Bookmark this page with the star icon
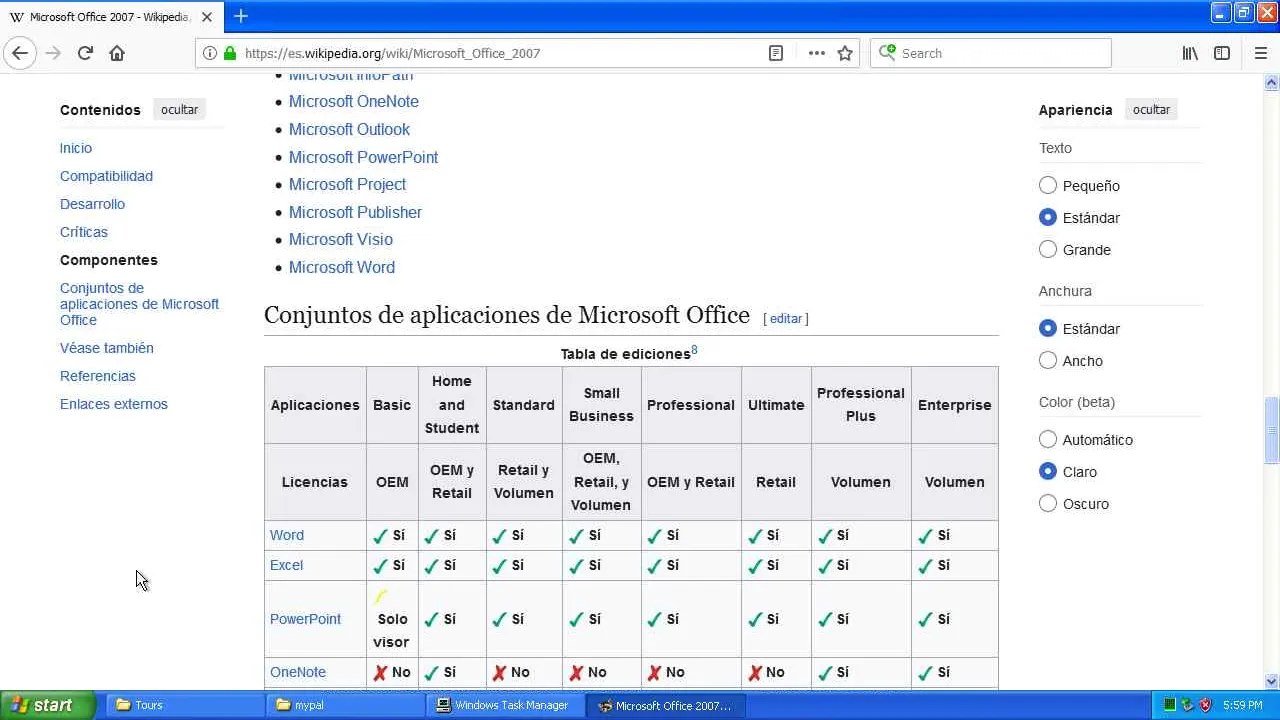This screenshot has height=720, width=1280. [x=845, y=53]
